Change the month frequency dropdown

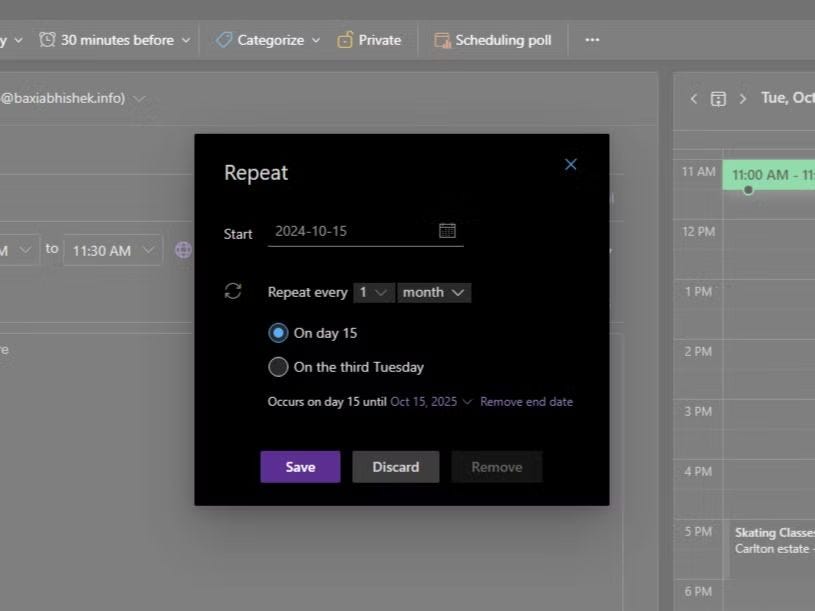433,292
